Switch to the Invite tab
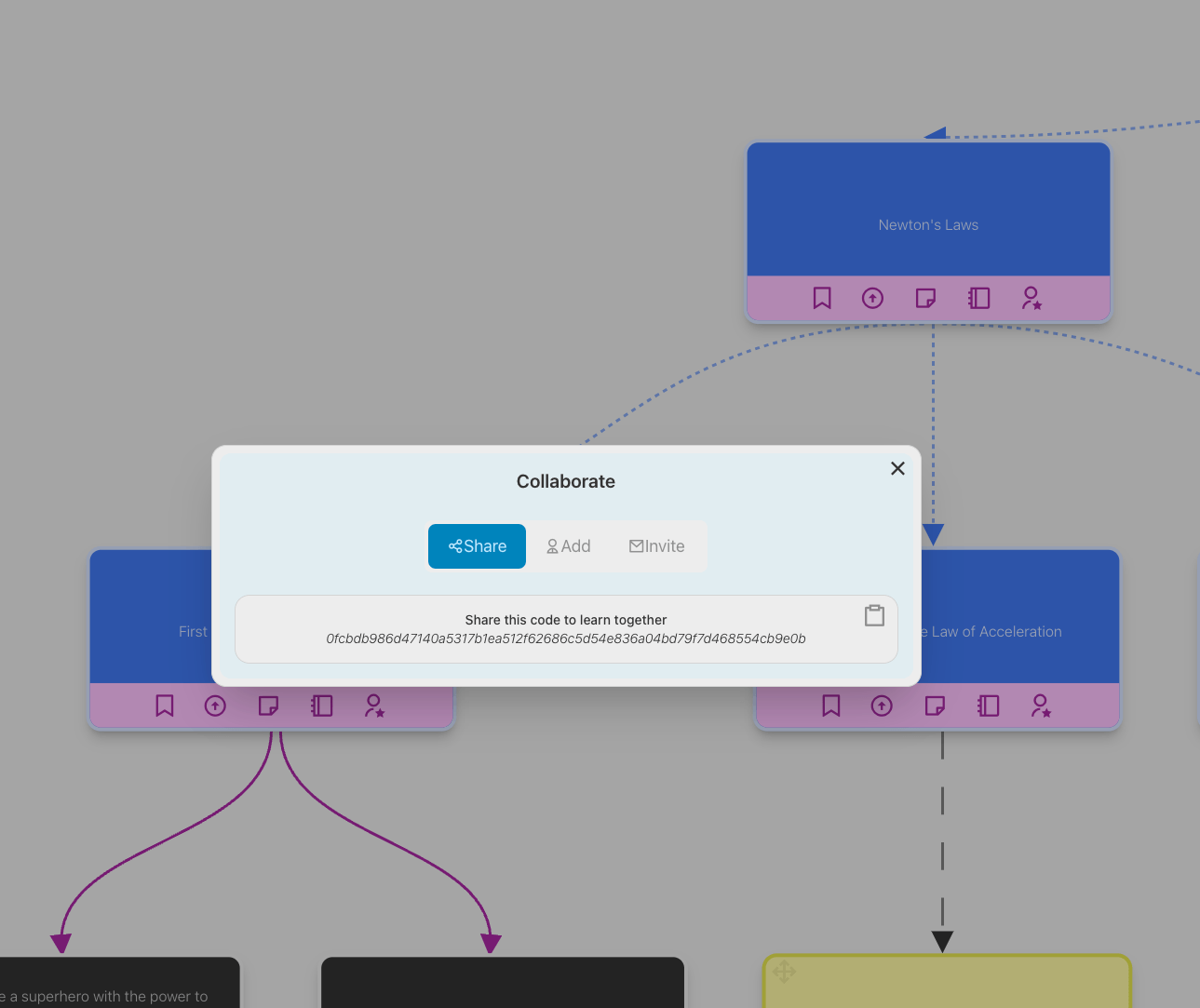Screen dimensions: 1200x1008 [x=656, y=546]
